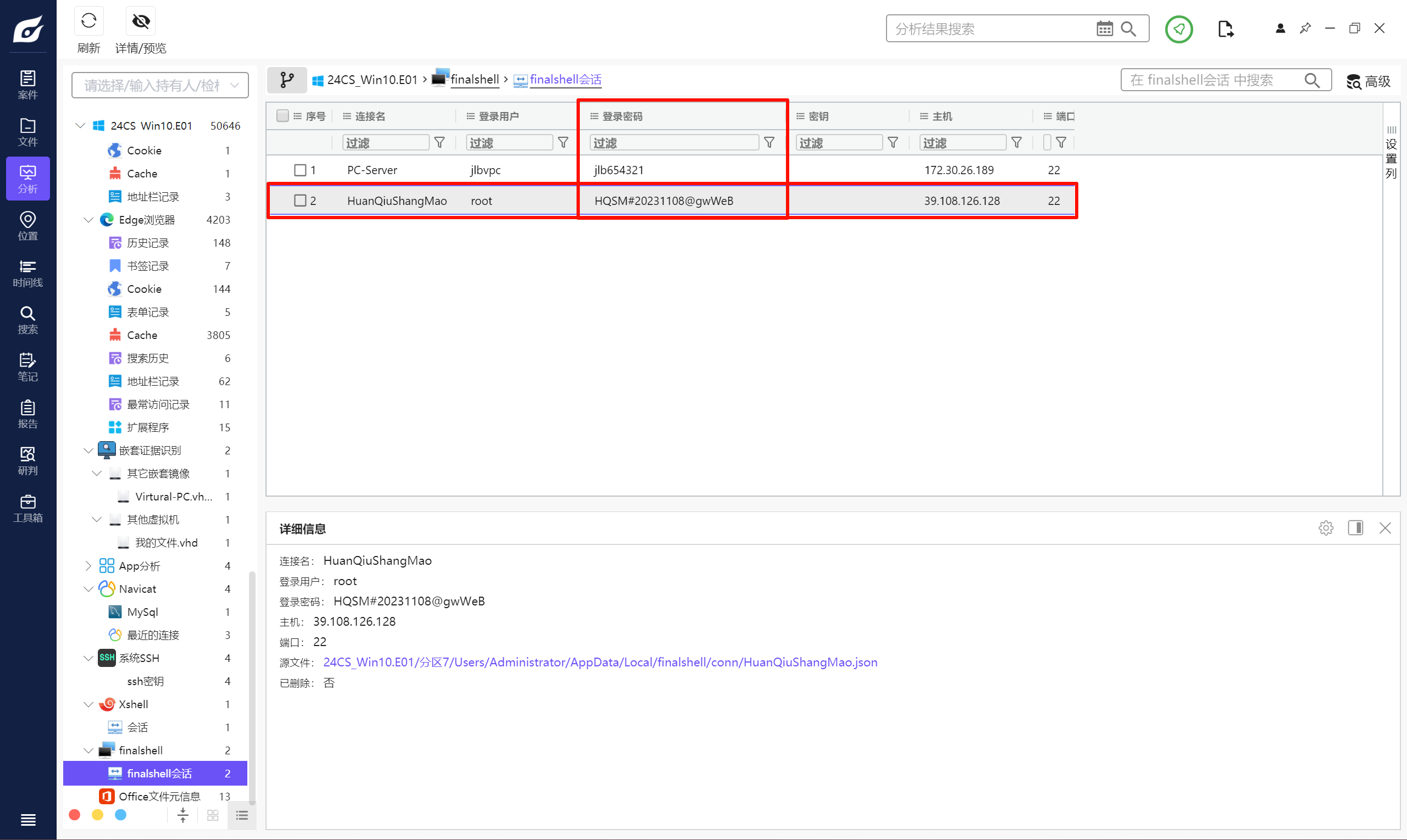Open the 时间线 sidebar section

27,273
